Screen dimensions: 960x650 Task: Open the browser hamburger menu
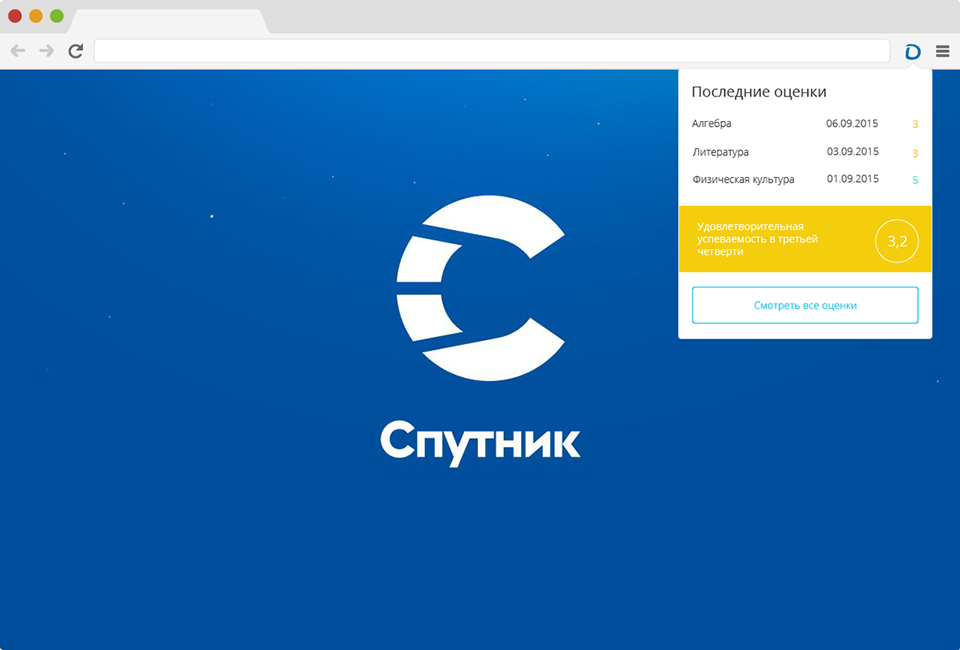point(942,51)
